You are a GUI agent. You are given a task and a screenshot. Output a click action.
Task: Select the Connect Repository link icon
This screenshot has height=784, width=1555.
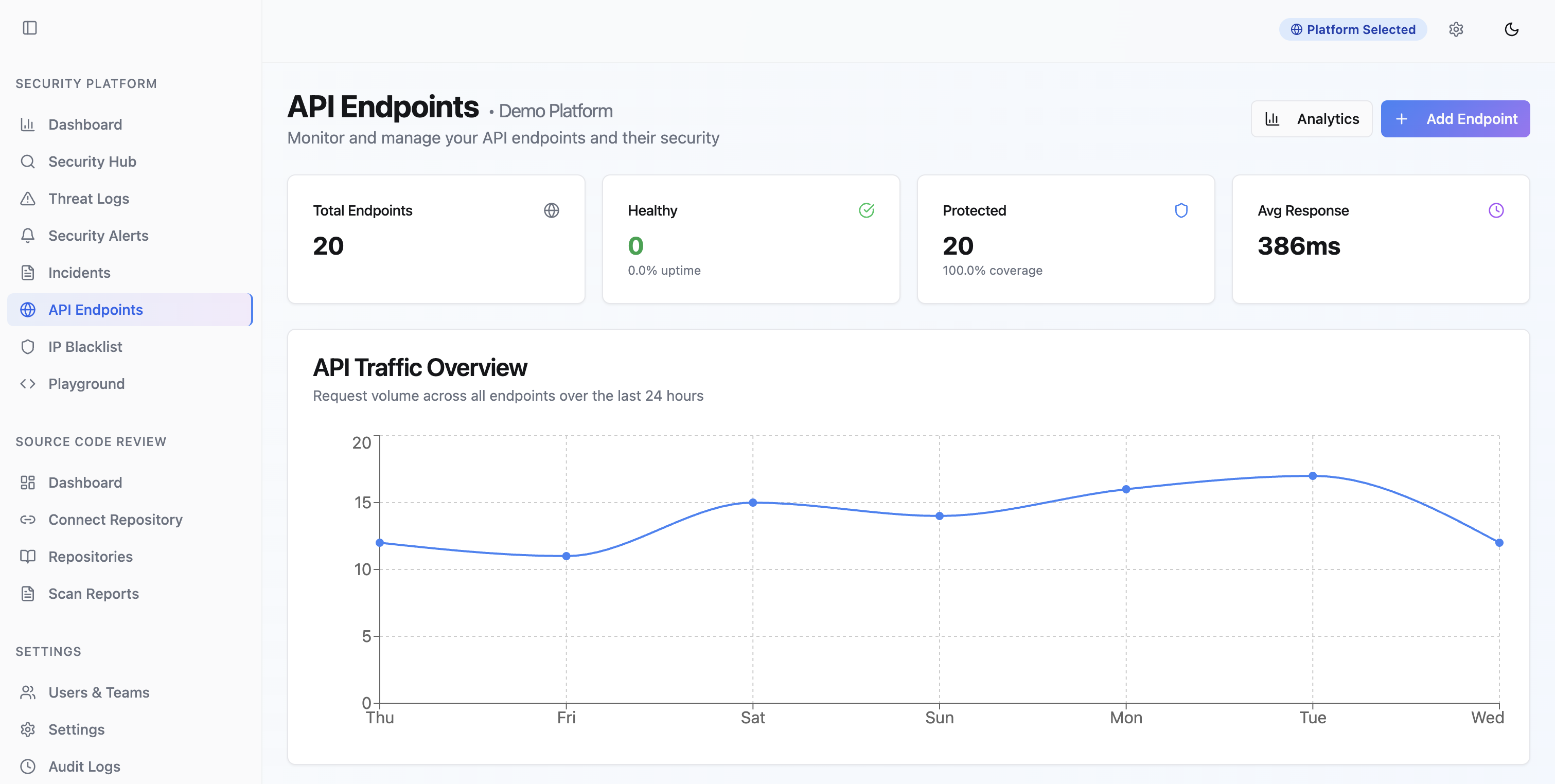click(28, 519)
